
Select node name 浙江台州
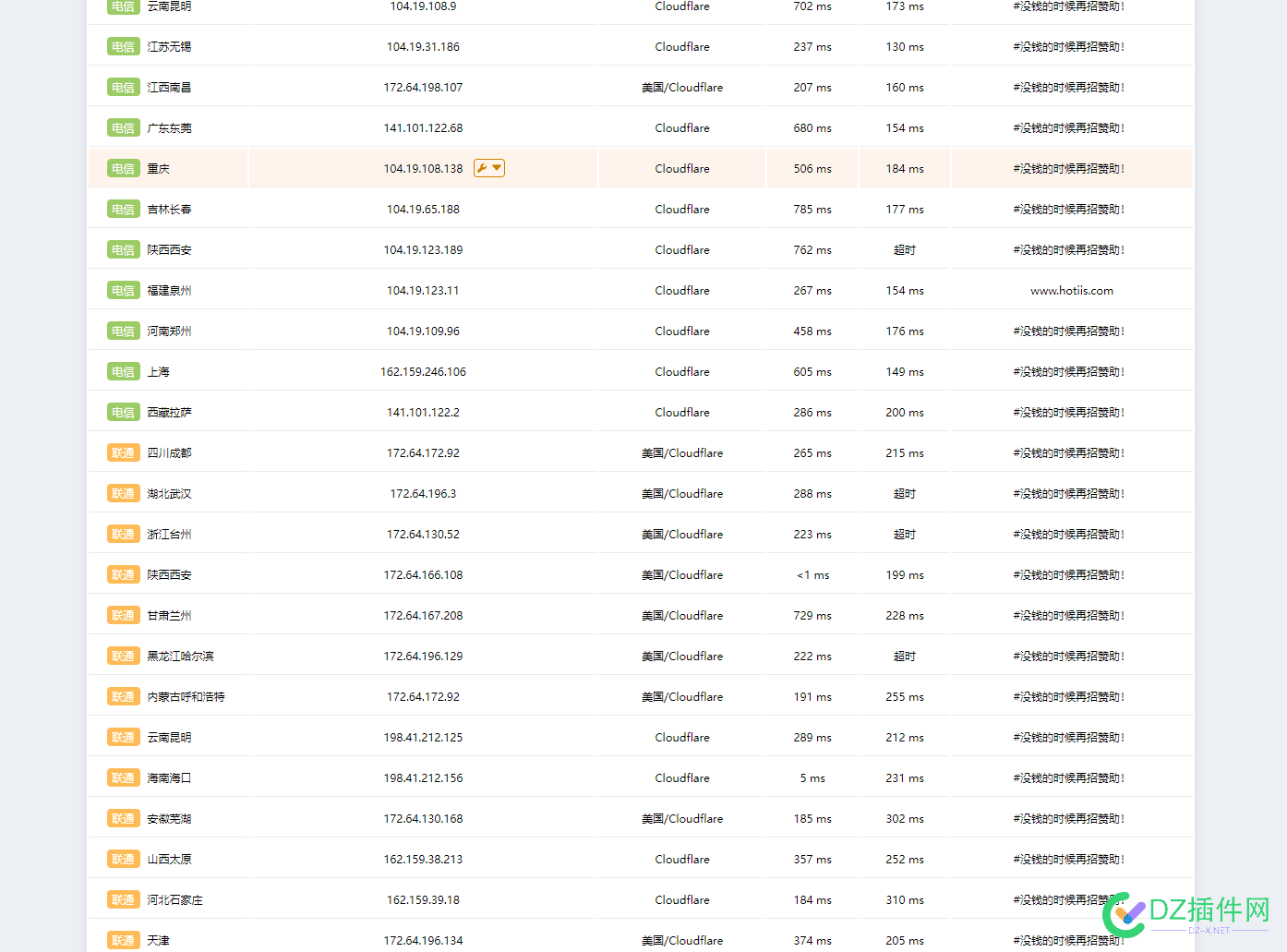pos(170,535)
